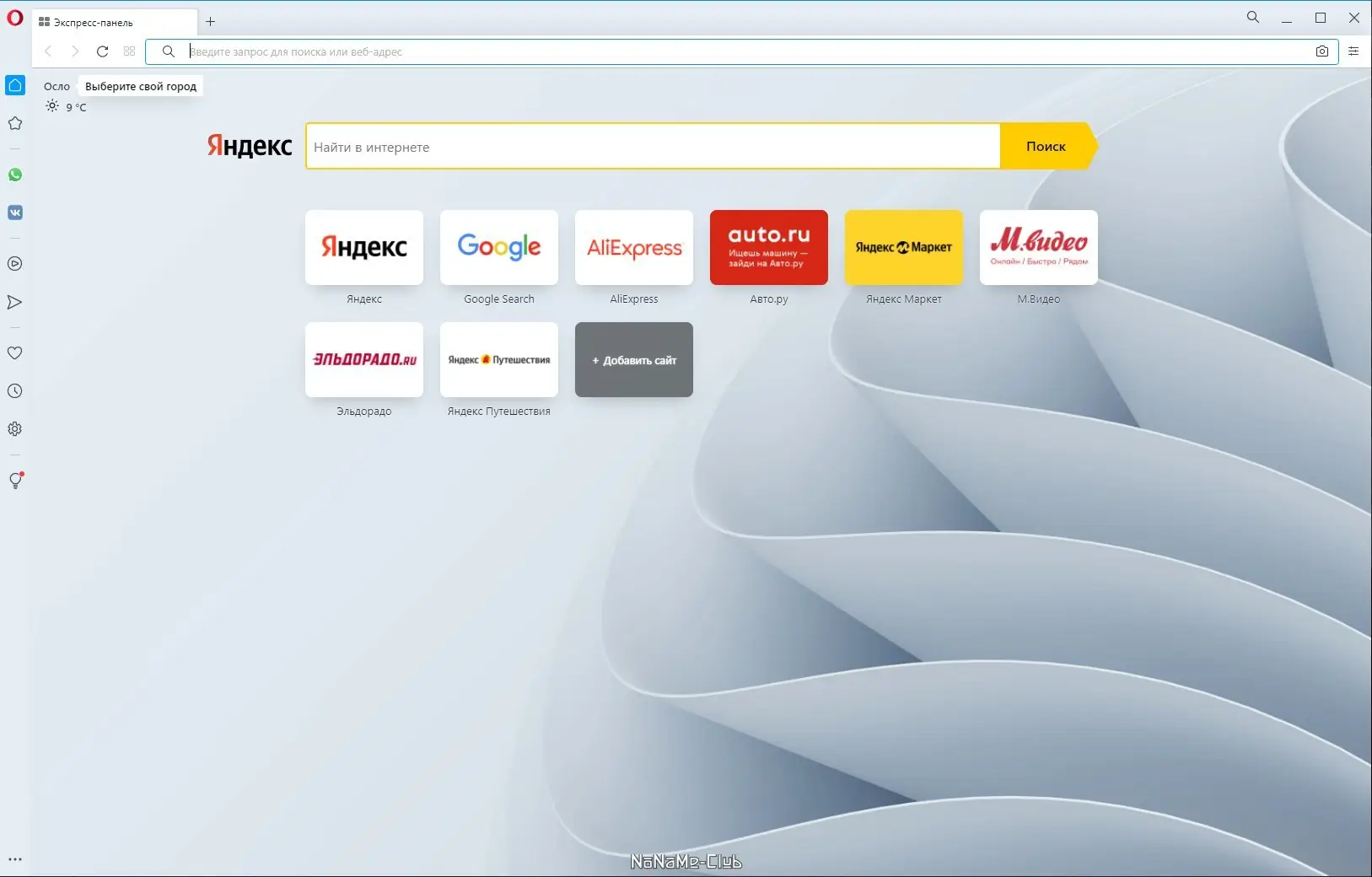
Task: Open the М.Видео speed dial tile
Action: click(x=1039, y=247)
